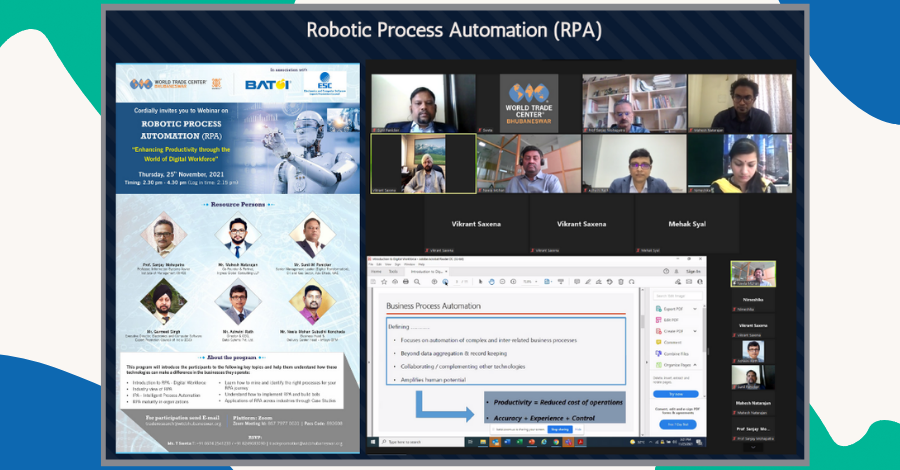
Task: Click the Send by email envelope icon
Action: click(689, 282)
